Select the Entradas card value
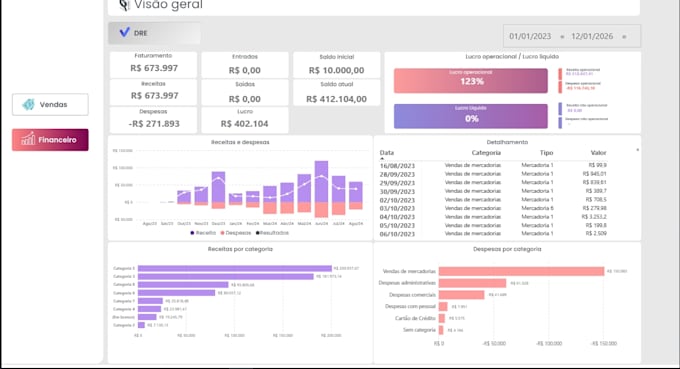The height and width of the screenshot is (369, 680). click(245, 70)
